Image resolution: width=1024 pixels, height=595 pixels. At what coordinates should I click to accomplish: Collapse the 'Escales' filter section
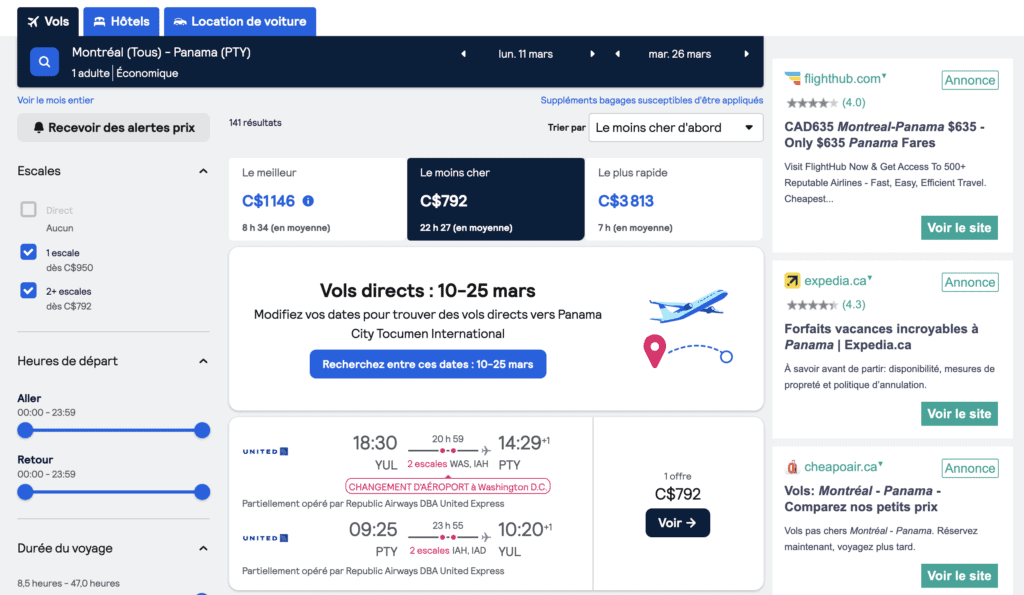click(x=203, y=170)
